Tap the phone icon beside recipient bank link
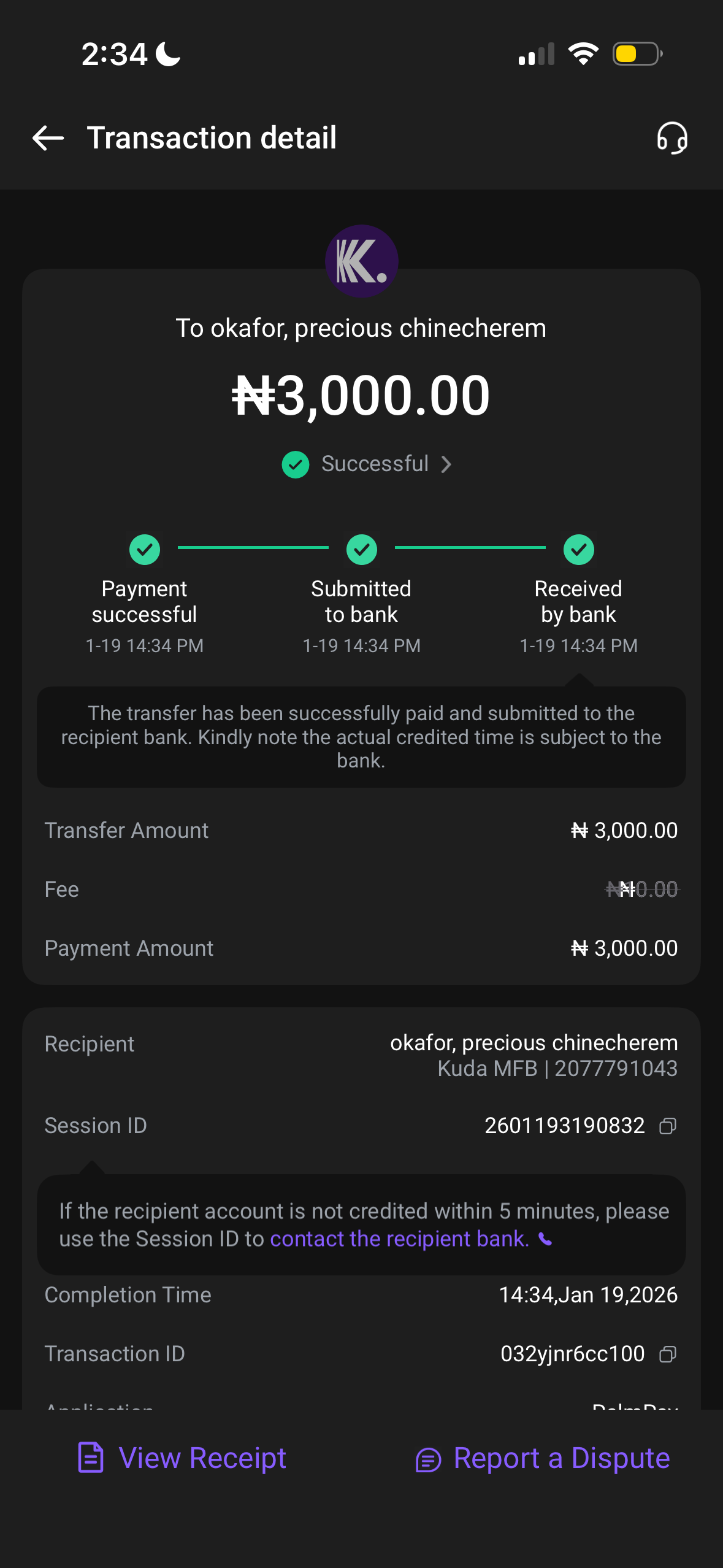The height and width of the screenshot is (1568, 723). click(x=545, y=1240)
